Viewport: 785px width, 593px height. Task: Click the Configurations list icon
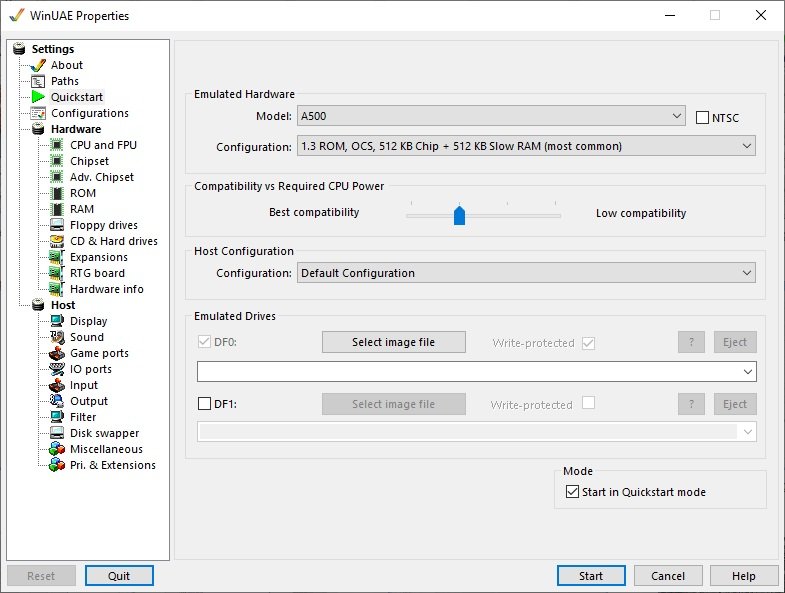[38, 113]
